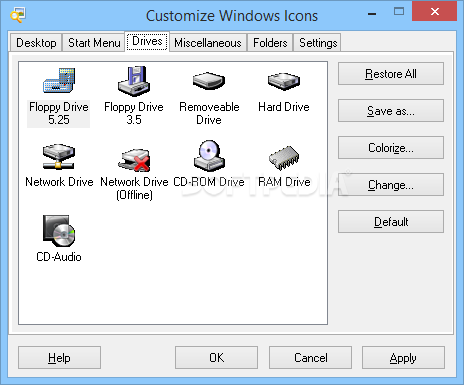This screenshot has height=385, width=464.
Task: Close the Customize Windows Icons window
Action: [435, 11]
